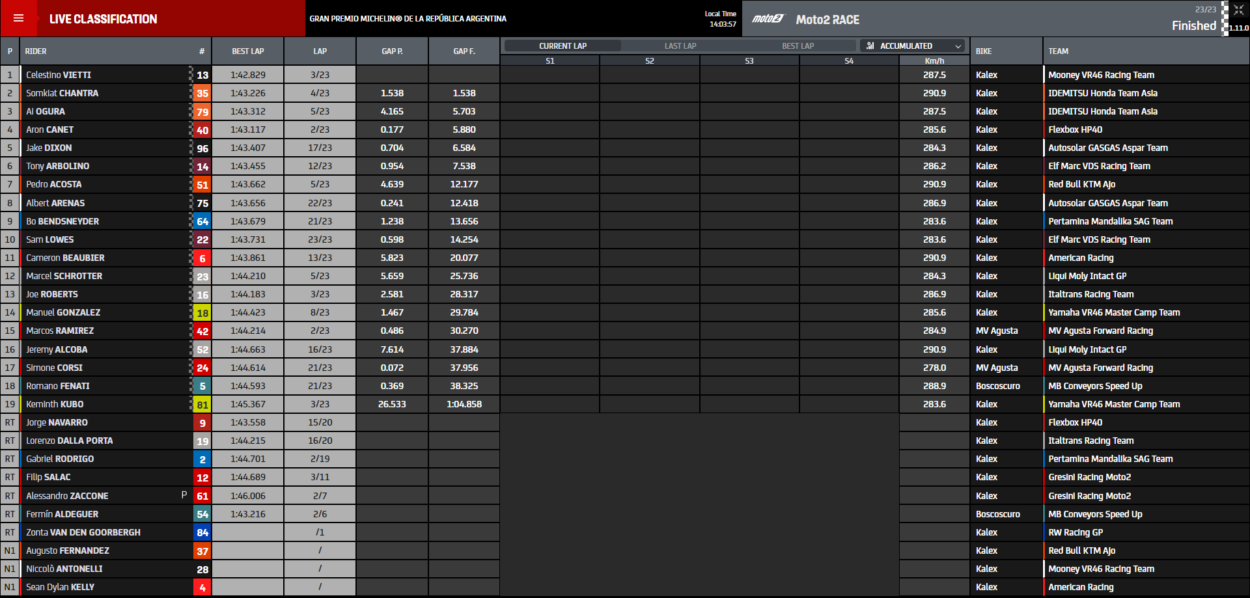The width and height of the screenshot is (1250, 598).
Task: Click rider number badge 84 for Van Den Goorbergh
Action: [202, 532]
